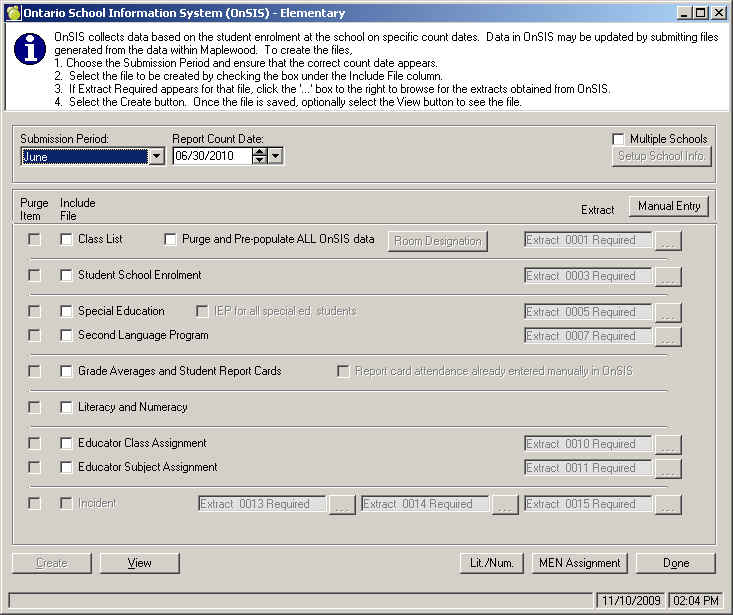Click the MEN Assignment button
The width and height of the screenshot is (733, 615).
pyautogui.click(x=579, y=563)
